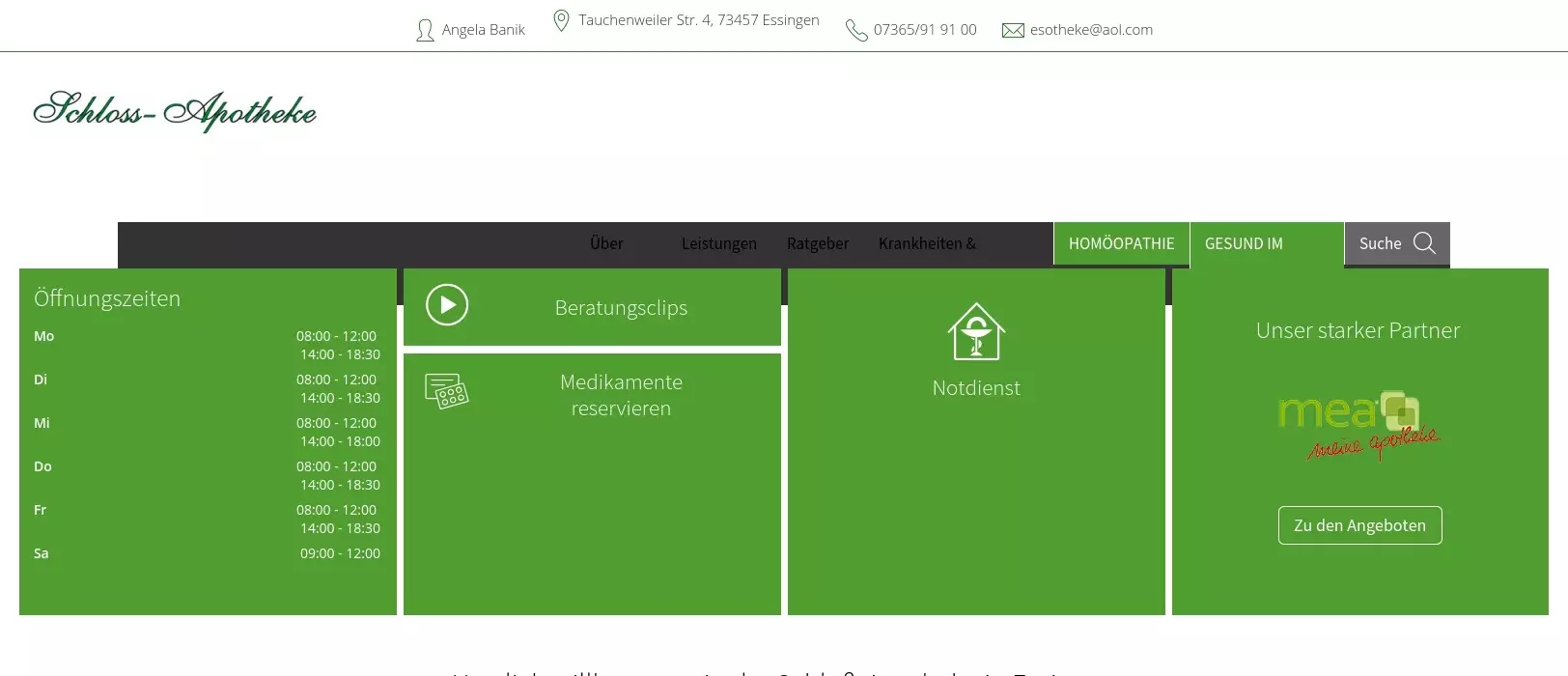Screen dimensions: 1568x676
Task: Click the Notdienst pharmacy house icon
Action: pos(976,331)
